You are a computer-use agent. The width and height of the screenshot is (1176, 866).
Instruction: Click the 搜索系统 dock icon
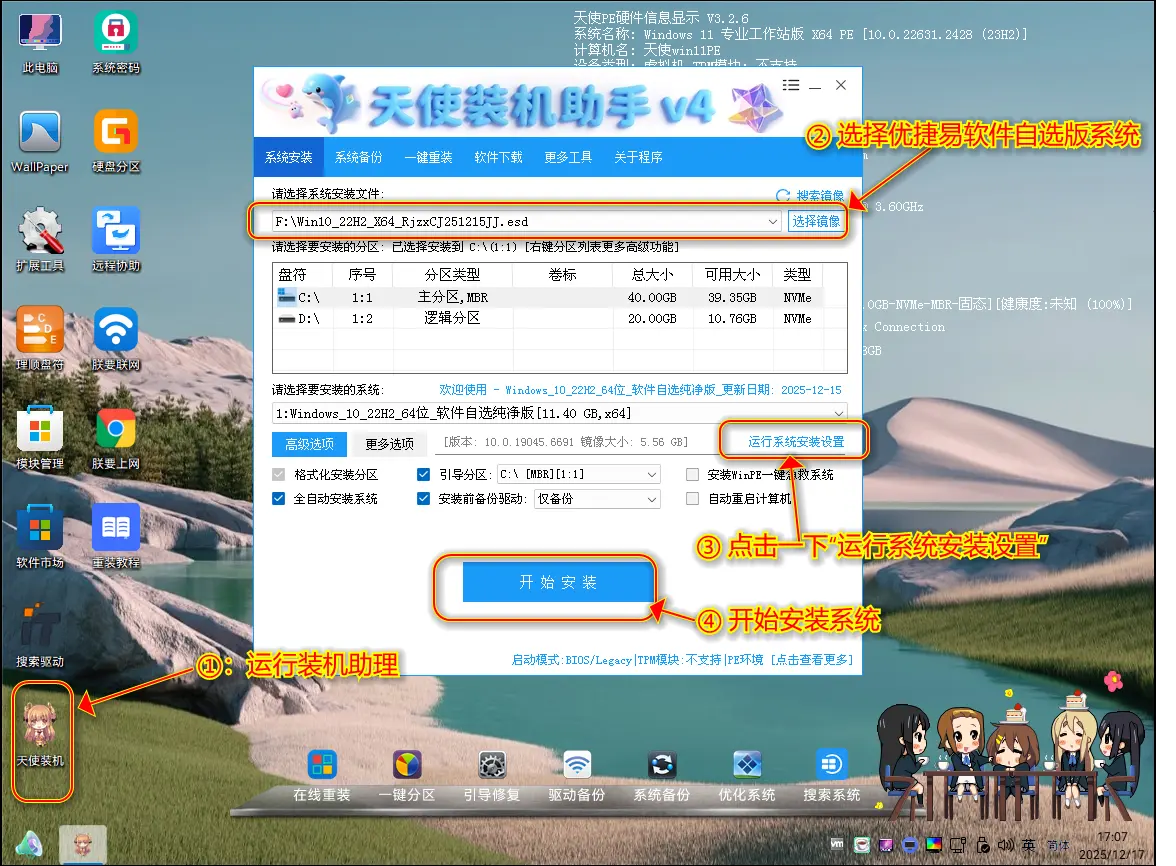(832, 775)
